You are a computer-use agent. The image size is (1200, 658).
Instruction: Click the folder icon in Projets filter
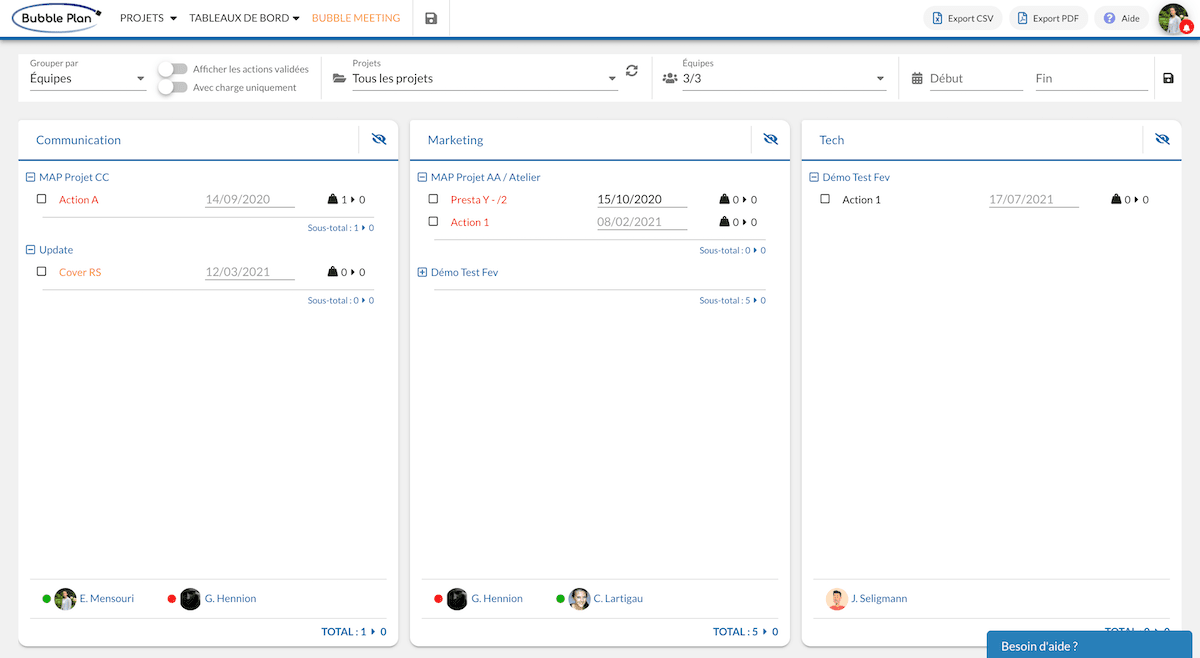point(339,78)
